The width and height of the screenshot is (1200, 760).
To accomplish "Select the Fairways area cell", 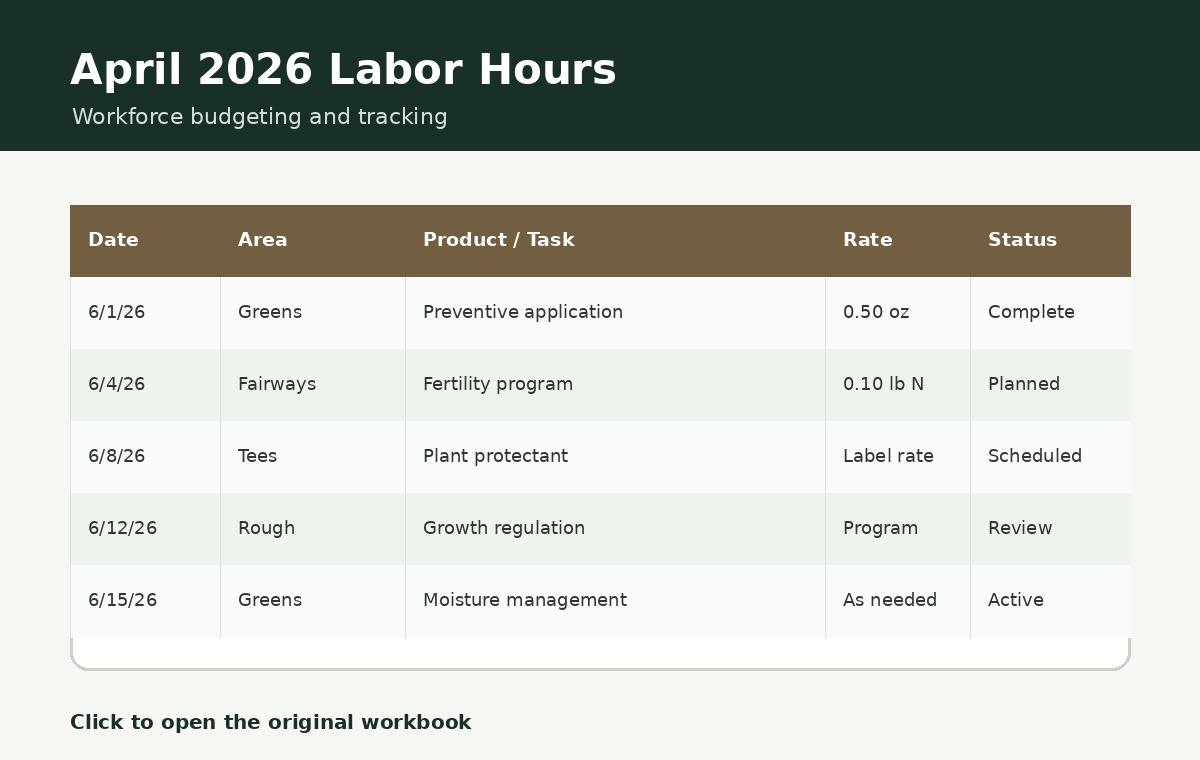I will [312, 384].
